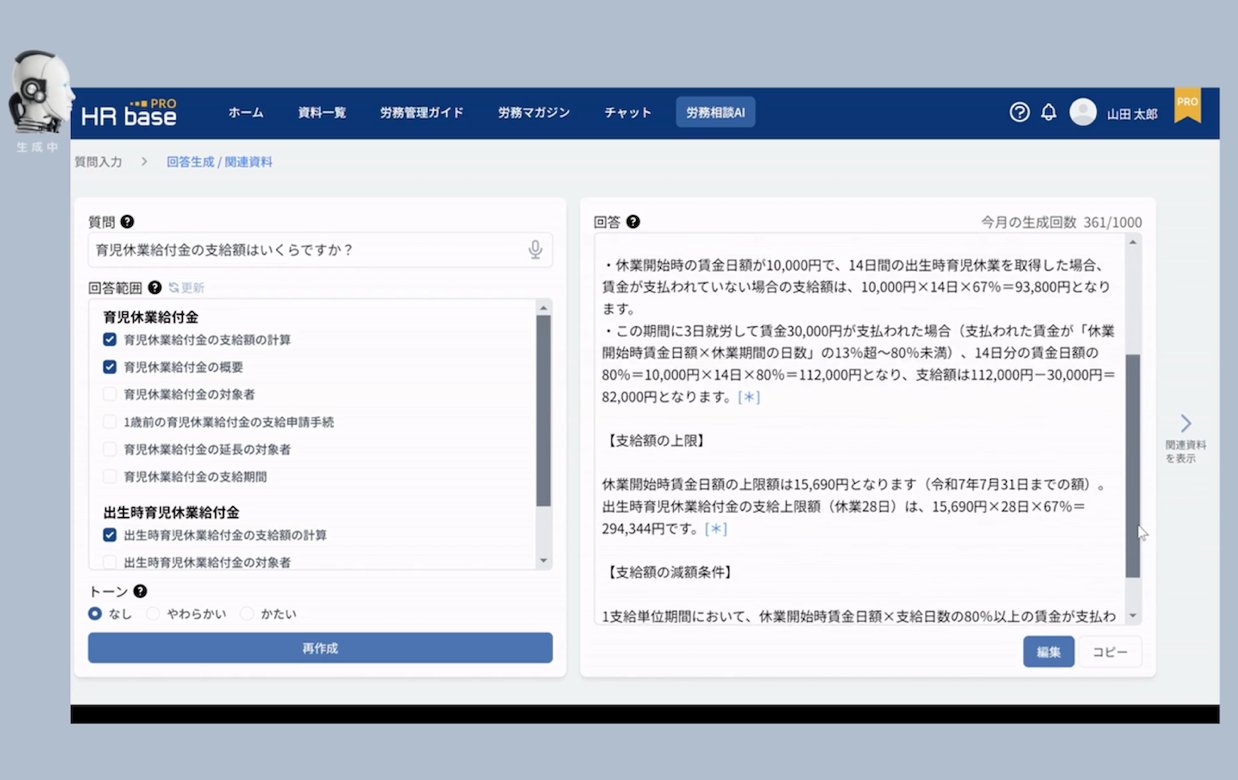Check 1歳前の育児休業給付金の支給申請手続

click(x=110, y=422)
